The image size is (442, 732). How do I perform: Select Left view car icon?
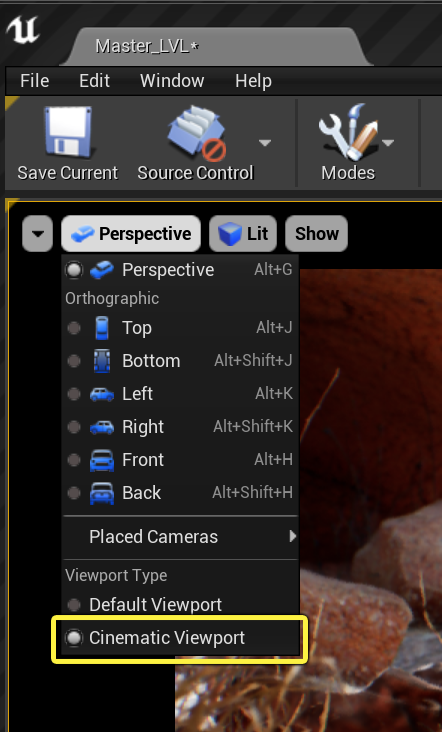(102, 394)
